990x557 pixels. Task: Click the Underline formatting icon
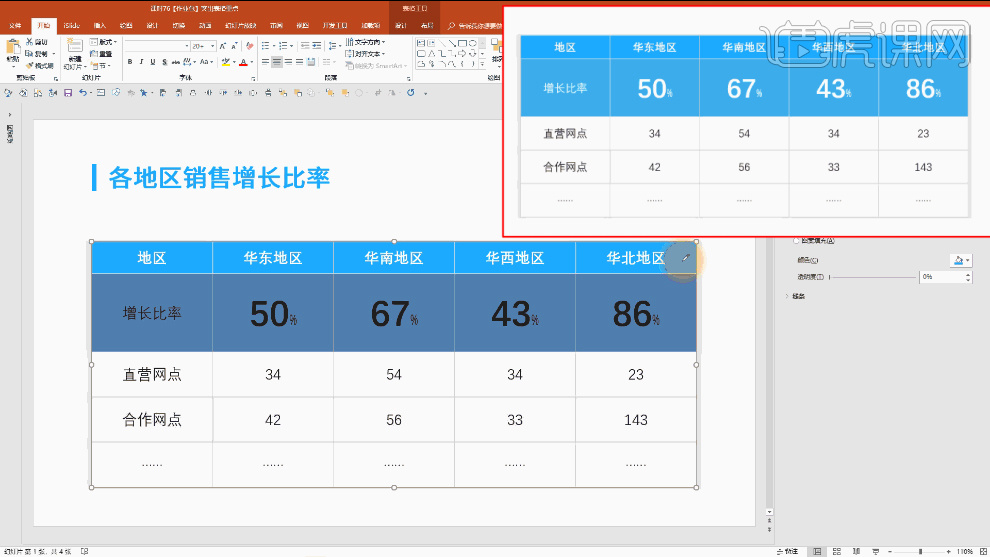153,62
